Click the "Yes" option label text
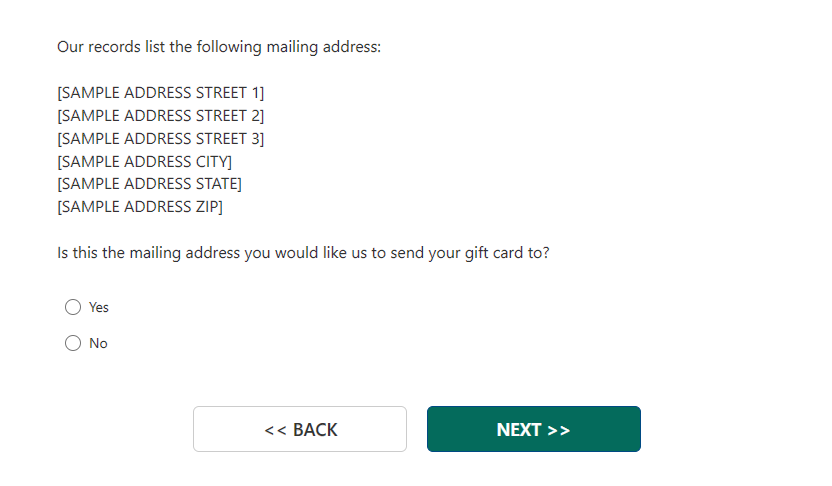The image size is (832, 486). pyautogui.click(x=99, y=307)
